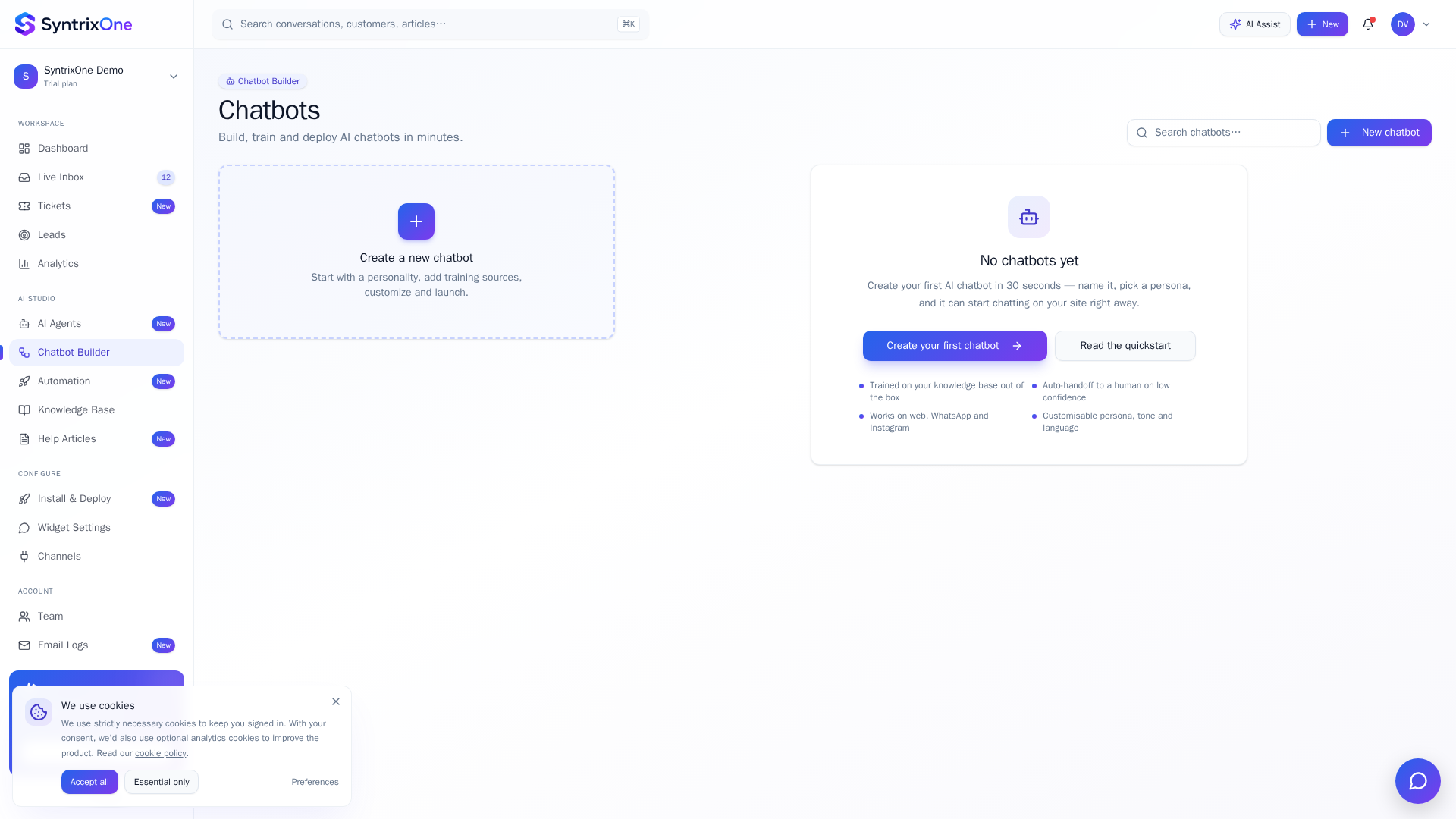Click the SyntrixOne logo
This screenshot has height=819, width=1456.
[74, 24]
